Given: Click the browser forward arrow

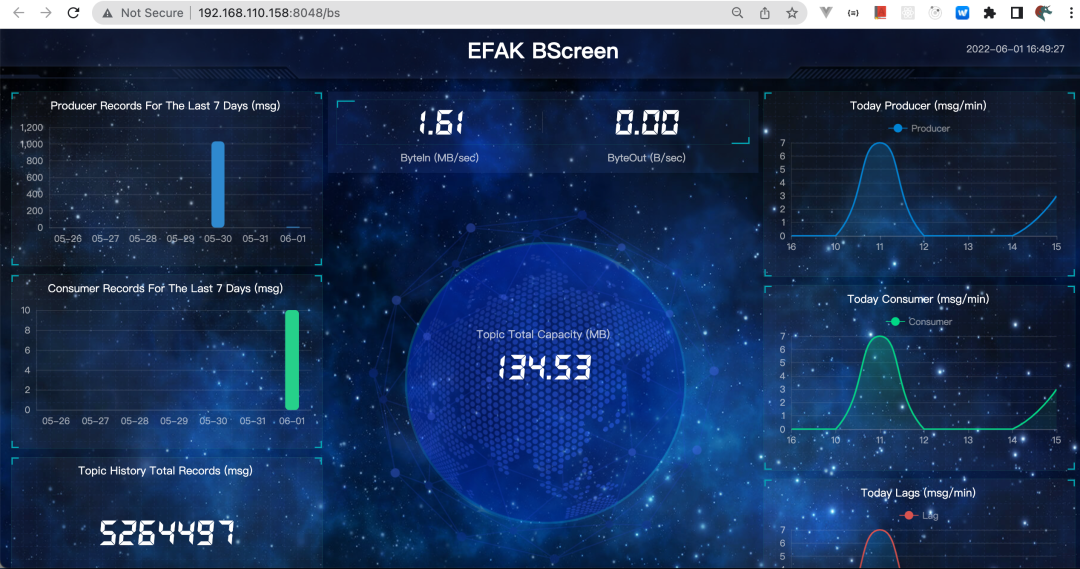Looking at the screenshot, I should [45, 12].
